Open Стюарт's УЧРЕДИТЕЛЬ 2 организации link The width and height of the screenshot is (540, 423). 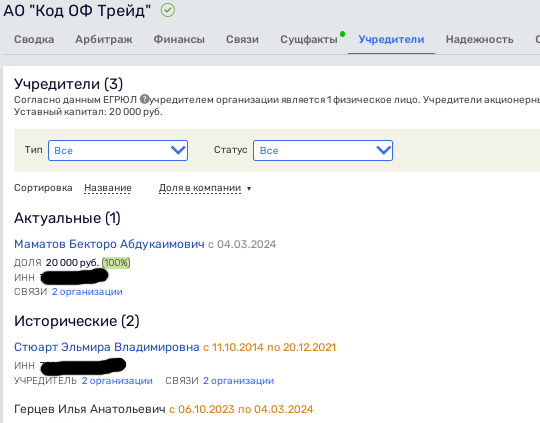pyautogui.click(x=117, y=381)
